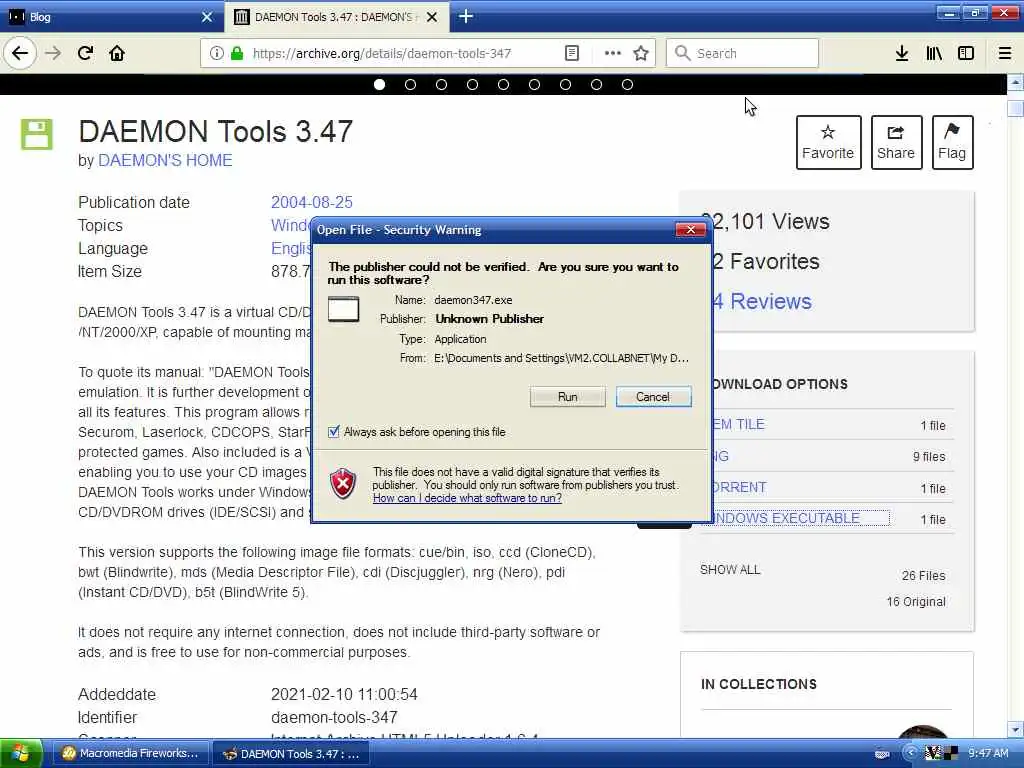
Task: Select the first carousel dot
Action: point(379,84)
